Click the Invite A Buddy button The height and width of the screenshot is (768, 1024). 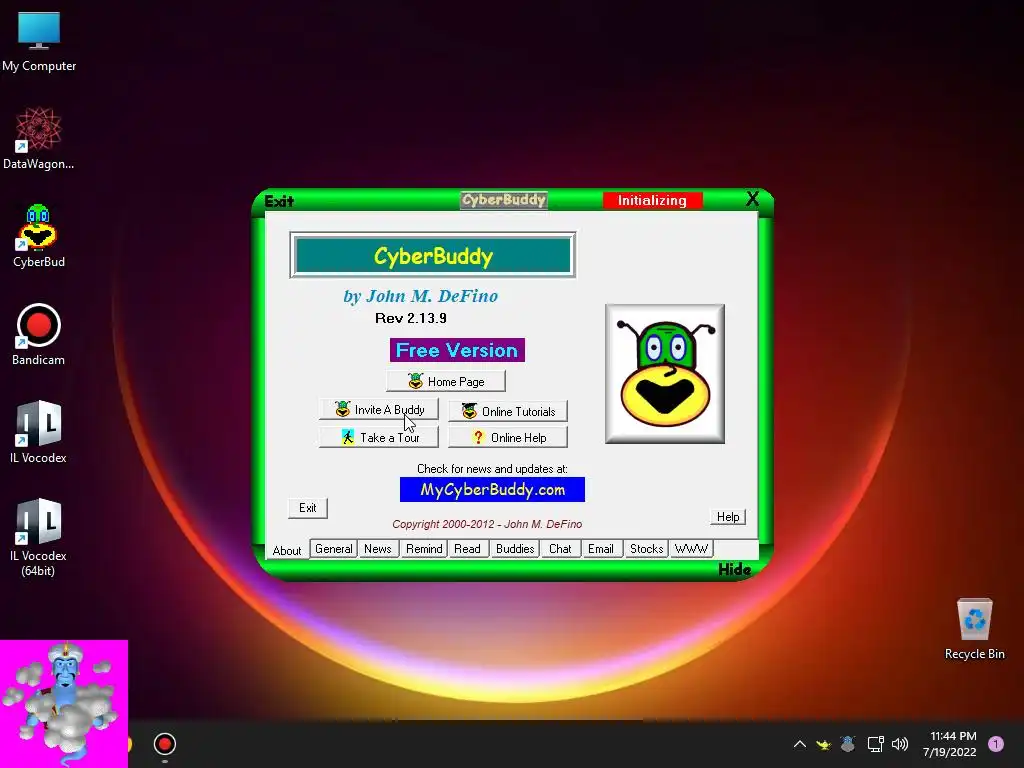(379, 409)
